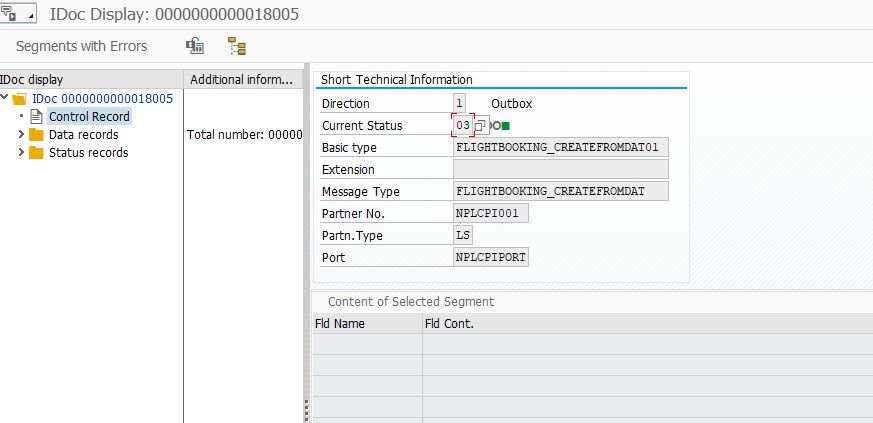Click the Data records folder icon

pos(36,135)
